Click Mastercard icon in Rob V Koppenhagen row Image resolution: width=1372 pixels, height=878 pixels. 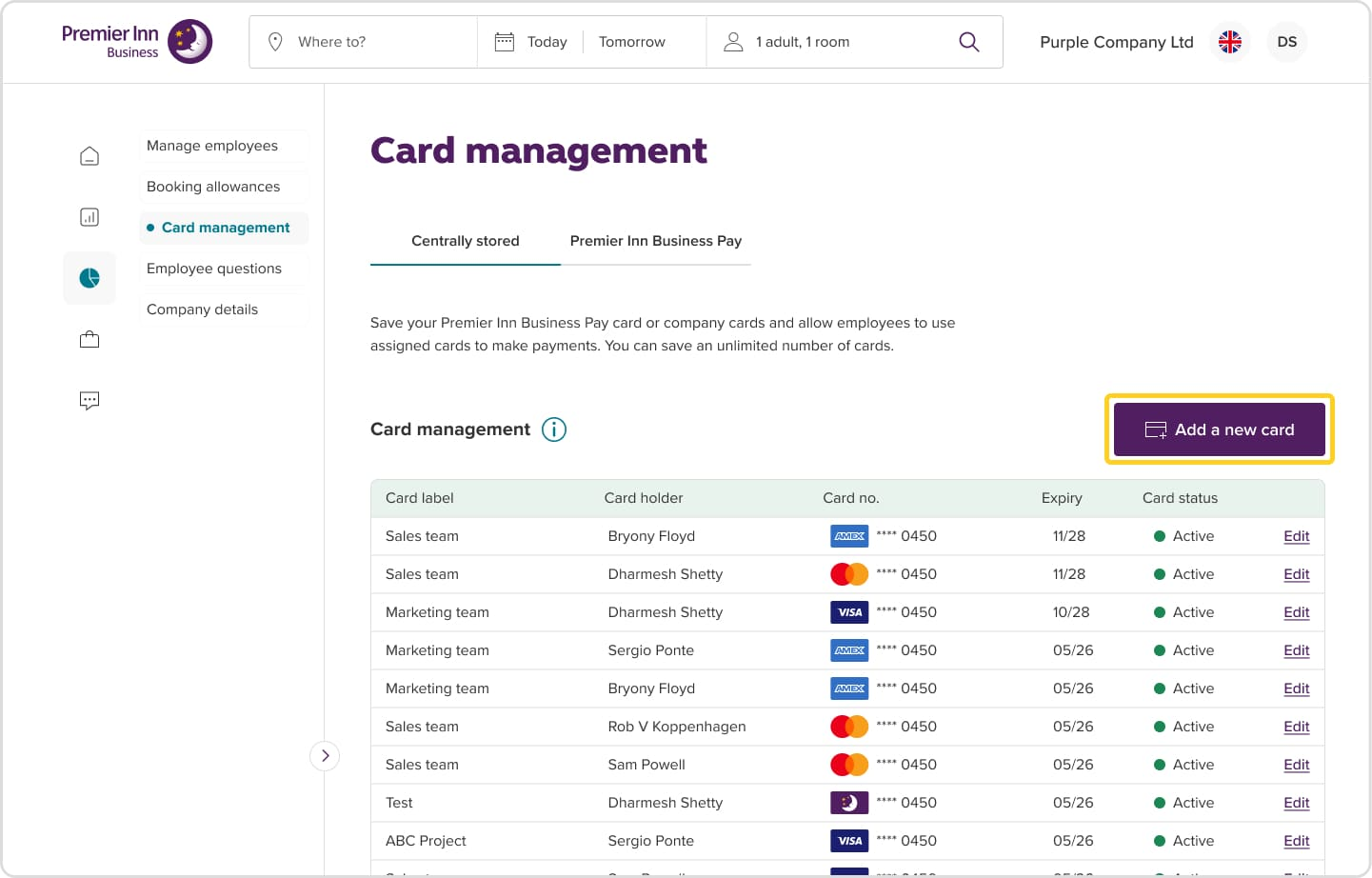point(849,727)
